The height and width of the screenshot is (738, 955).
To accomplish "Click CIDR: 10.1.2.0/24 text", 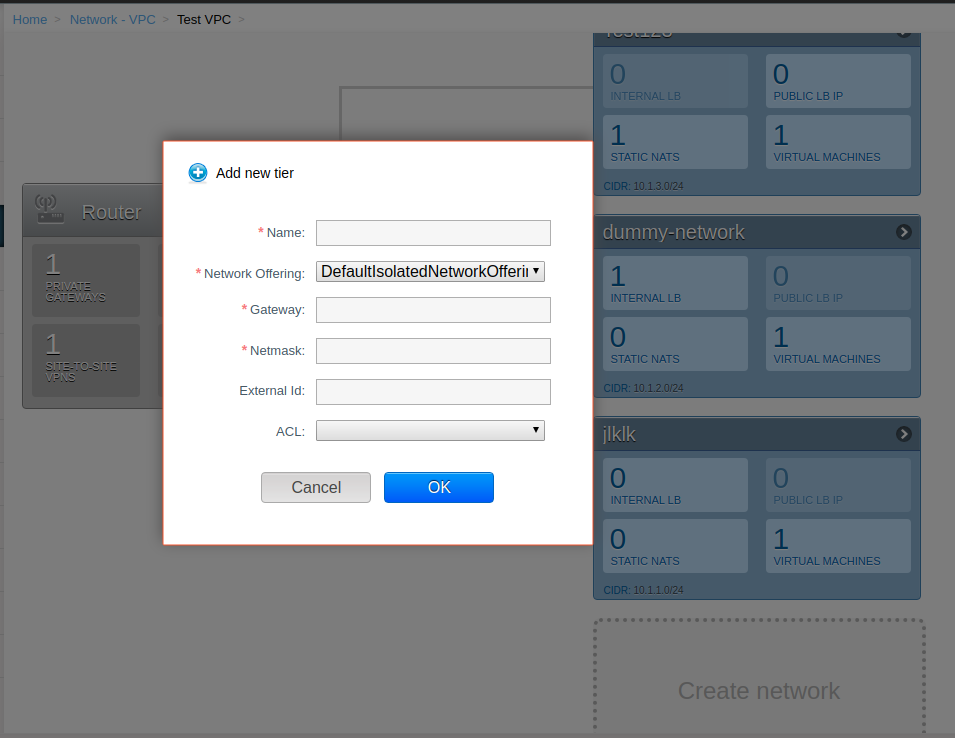I will pos(643,388).
